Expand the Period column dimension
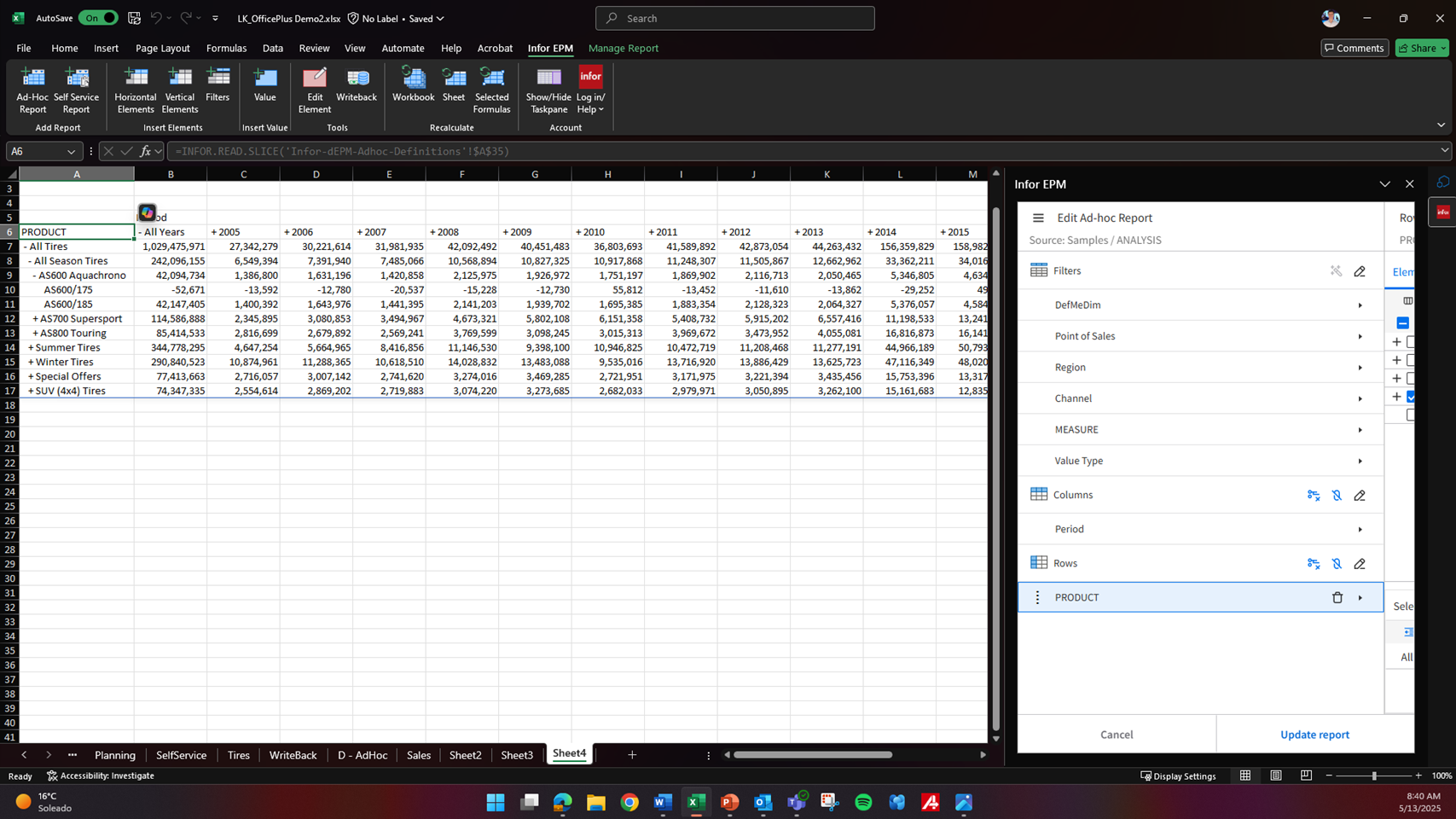This screenshot has width=1456, height=819. click(x=1360, y=530)
